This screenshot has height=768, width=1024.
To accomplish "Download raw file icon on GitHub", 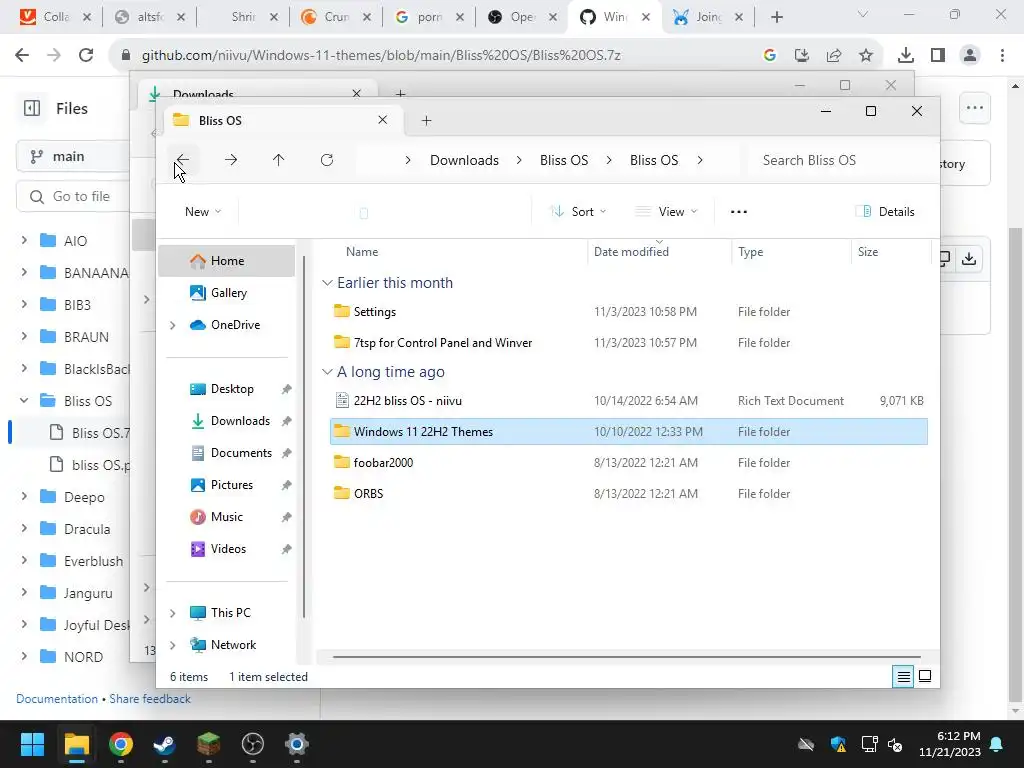I will point(969,259).
